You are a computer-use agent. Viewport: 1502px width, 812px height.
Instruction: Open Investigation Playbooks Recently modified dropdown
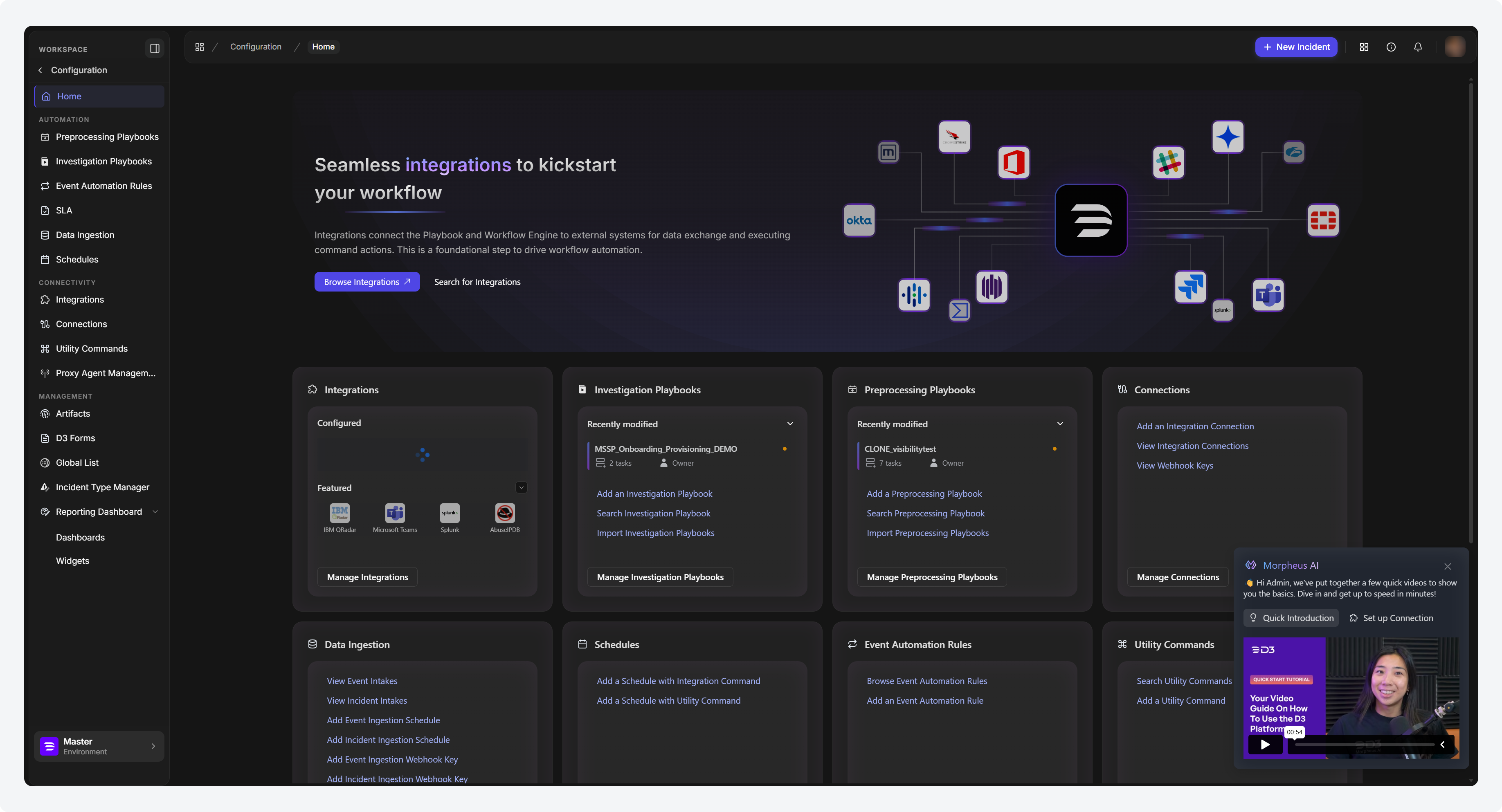pyautogui.click(x=790, y=424)
